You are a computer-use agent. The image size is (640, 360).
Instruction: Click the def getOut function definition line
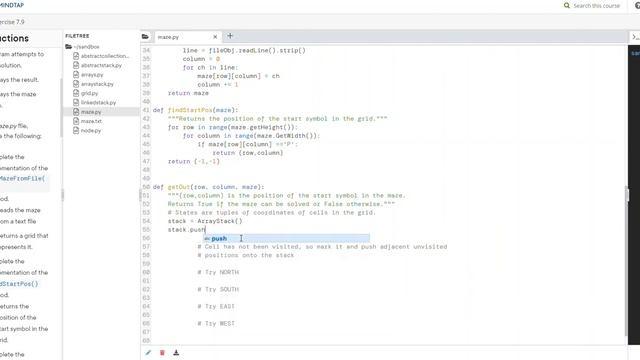click(209, 187)
